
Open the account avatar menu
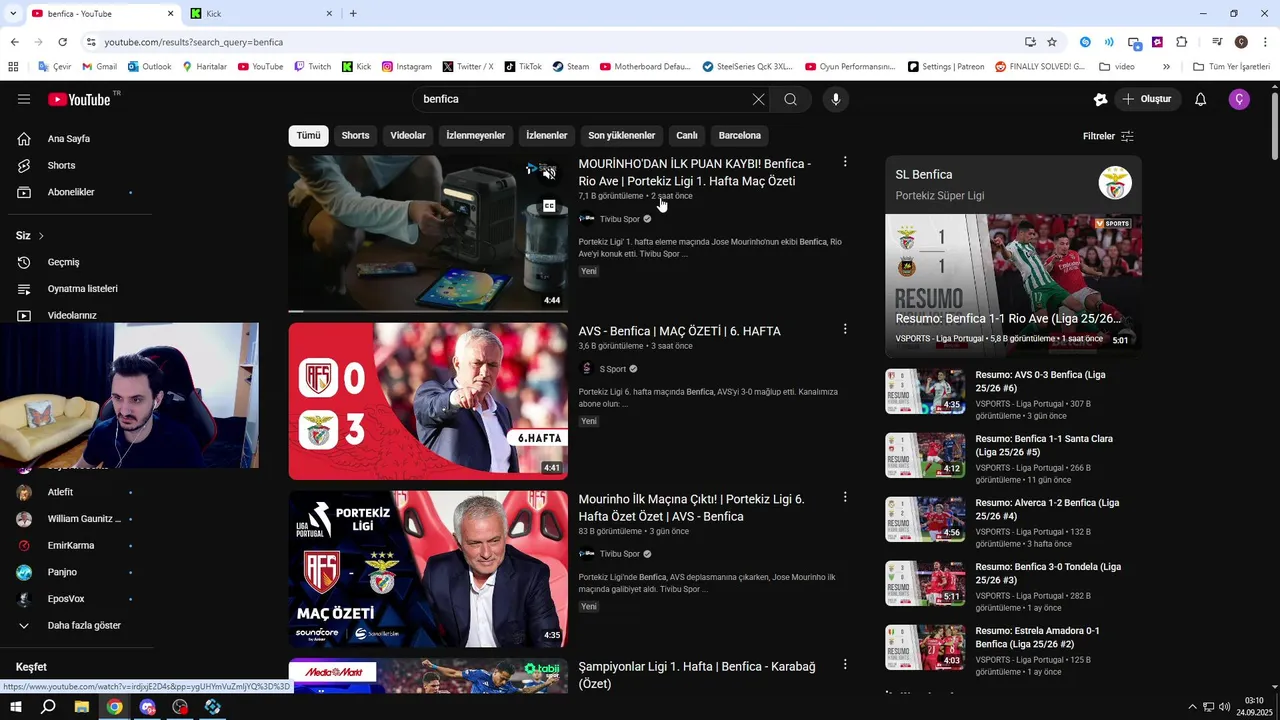tap(1239, 99)
